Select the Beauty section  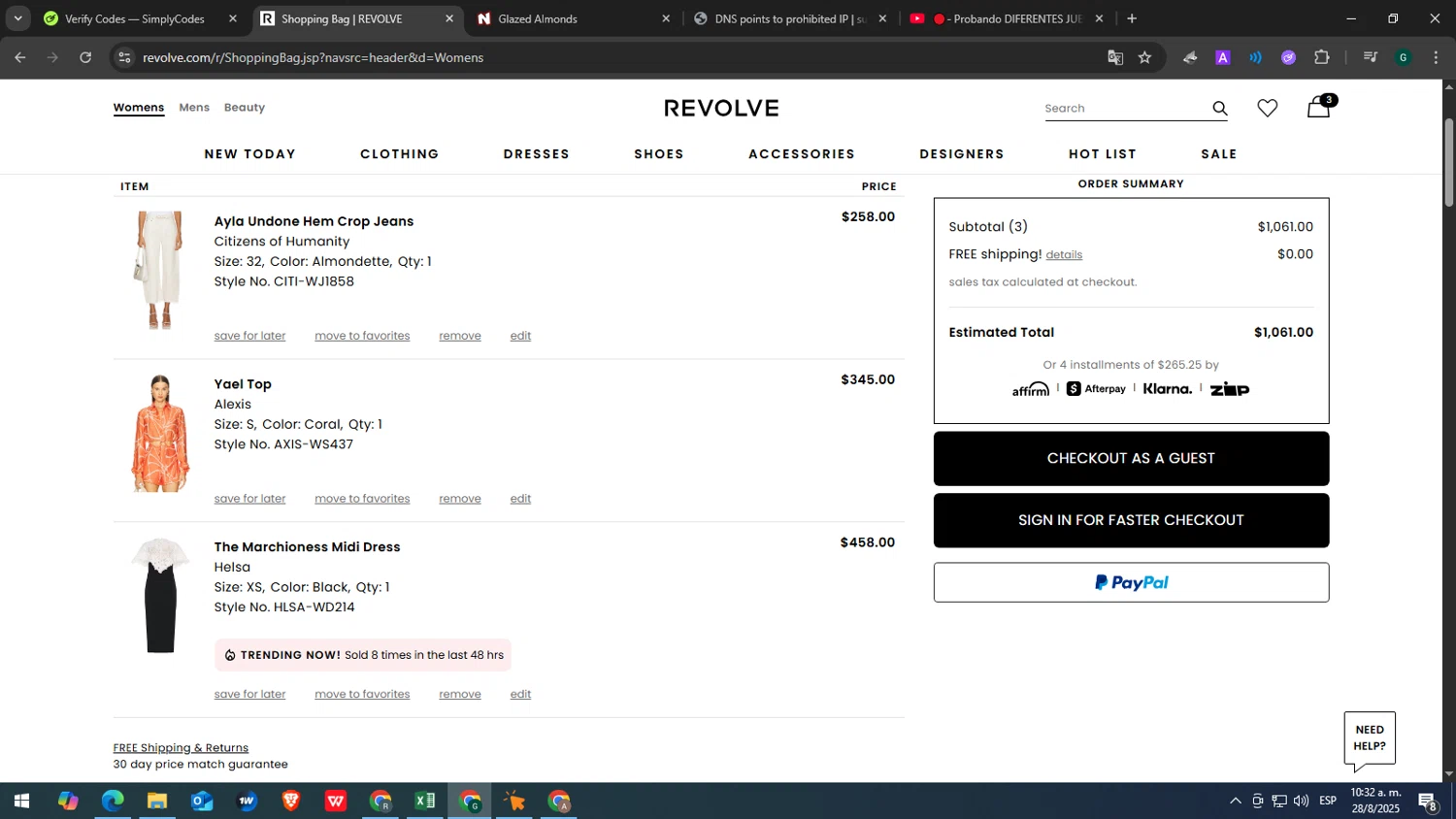pos(245,108)
